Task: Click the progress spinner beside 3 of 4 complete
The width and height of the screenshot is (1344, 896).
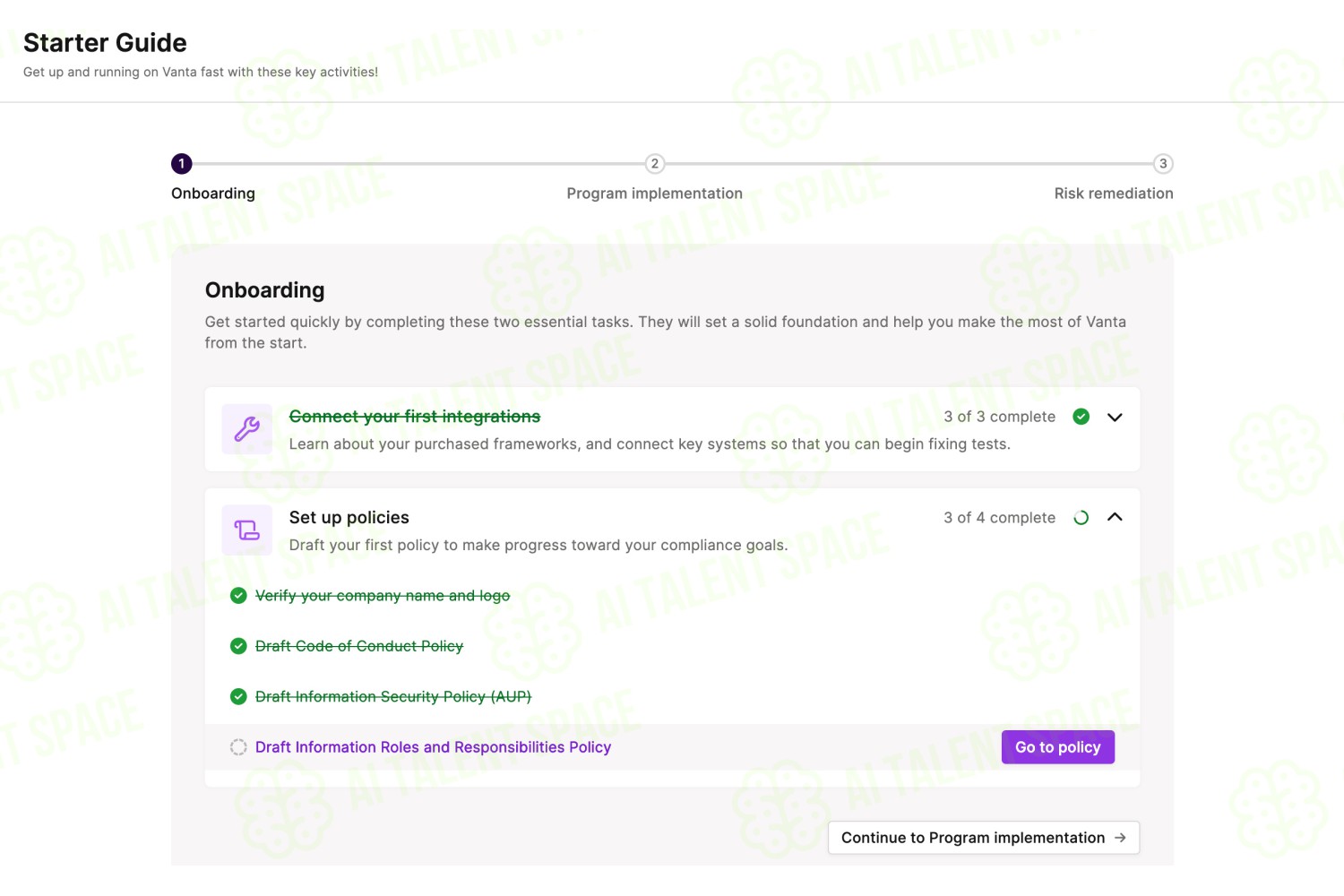Action: pos(1081,518)
